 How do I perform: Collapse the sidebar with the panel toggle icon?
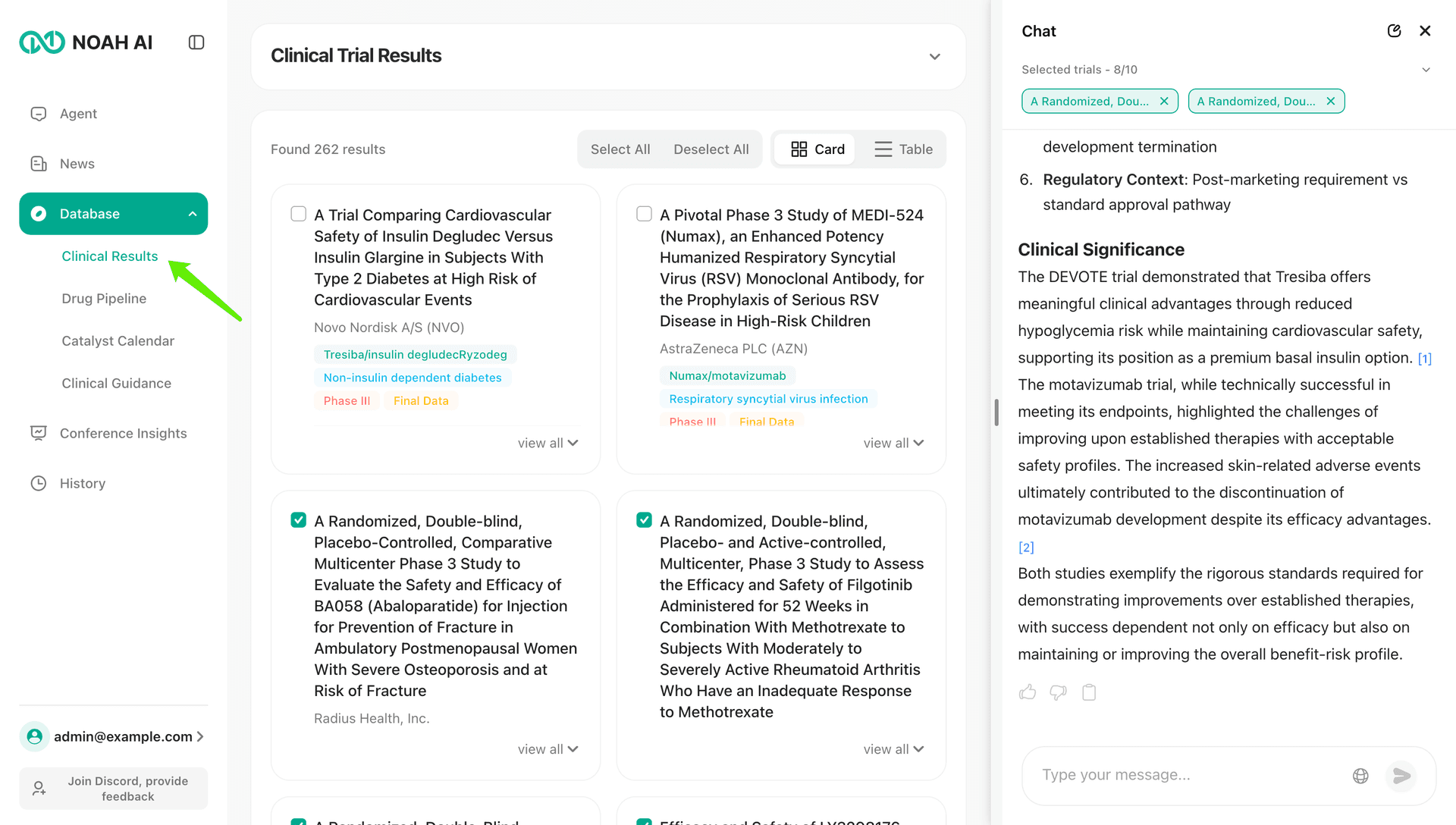tap(196, 42)
